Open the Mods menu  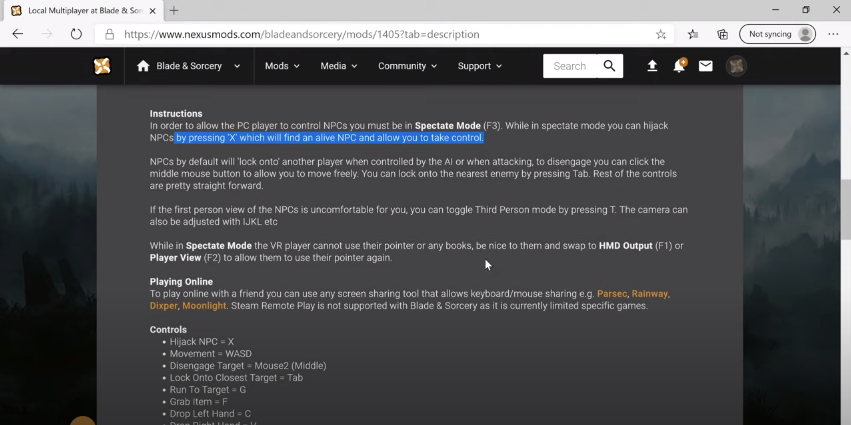coord(282,66)
